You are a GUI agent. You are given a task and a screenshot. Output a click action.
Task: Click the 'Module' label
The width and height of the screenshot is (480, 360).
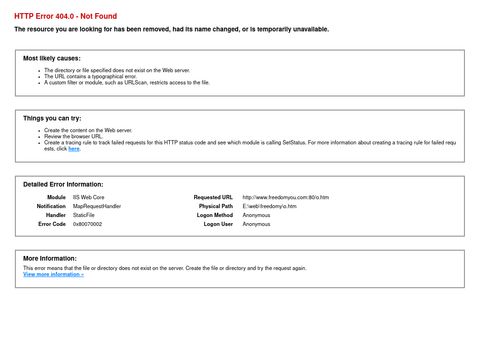click(x=56, y=197)
